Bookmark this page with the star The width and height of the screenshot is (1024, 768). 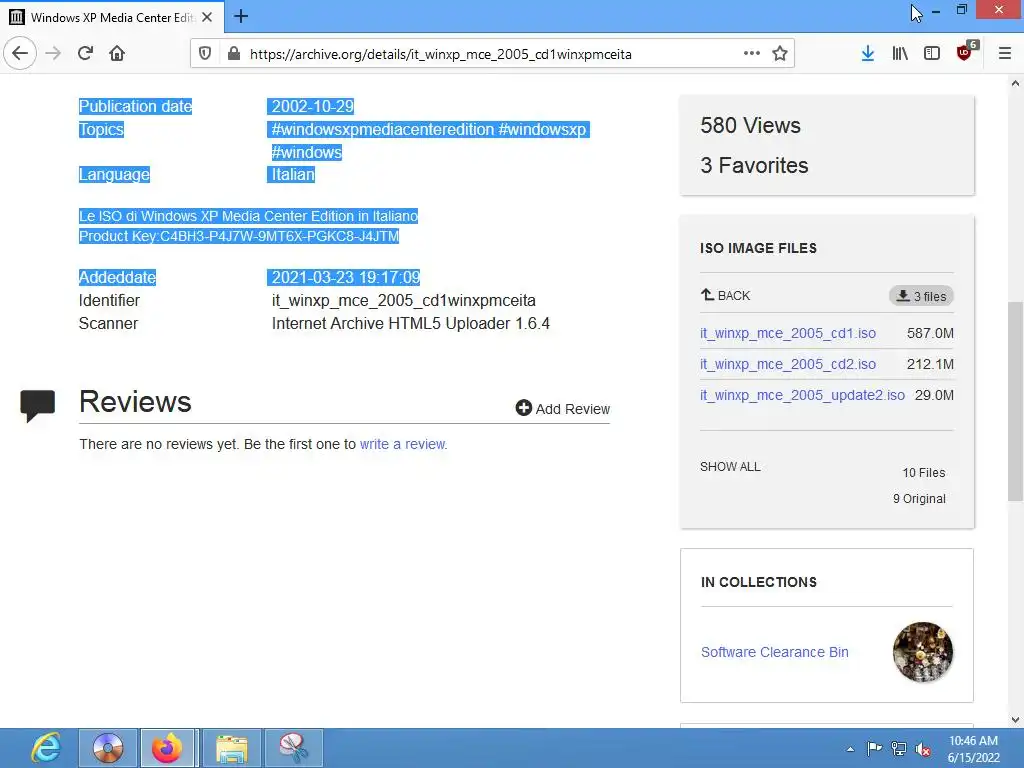780,54
